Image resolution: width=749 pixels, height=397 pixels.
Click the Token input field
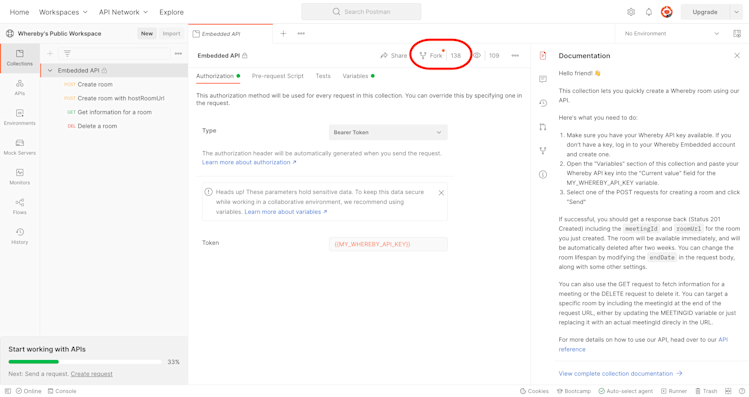(x=388, y=244)
